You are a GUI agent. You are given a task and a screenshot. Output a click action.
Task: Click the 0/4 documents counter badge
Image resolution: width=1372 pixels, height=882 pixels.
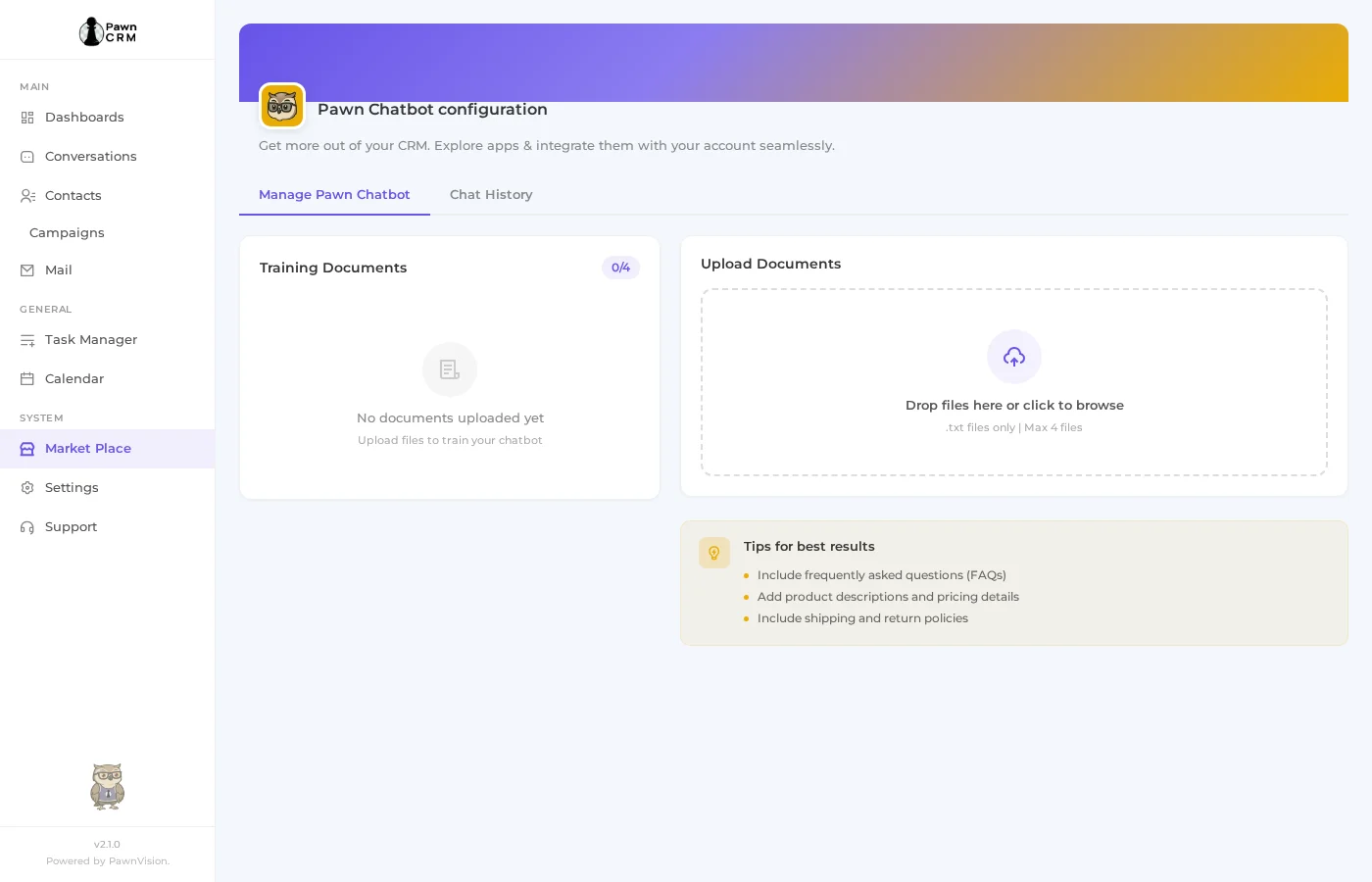pos(620,268)
